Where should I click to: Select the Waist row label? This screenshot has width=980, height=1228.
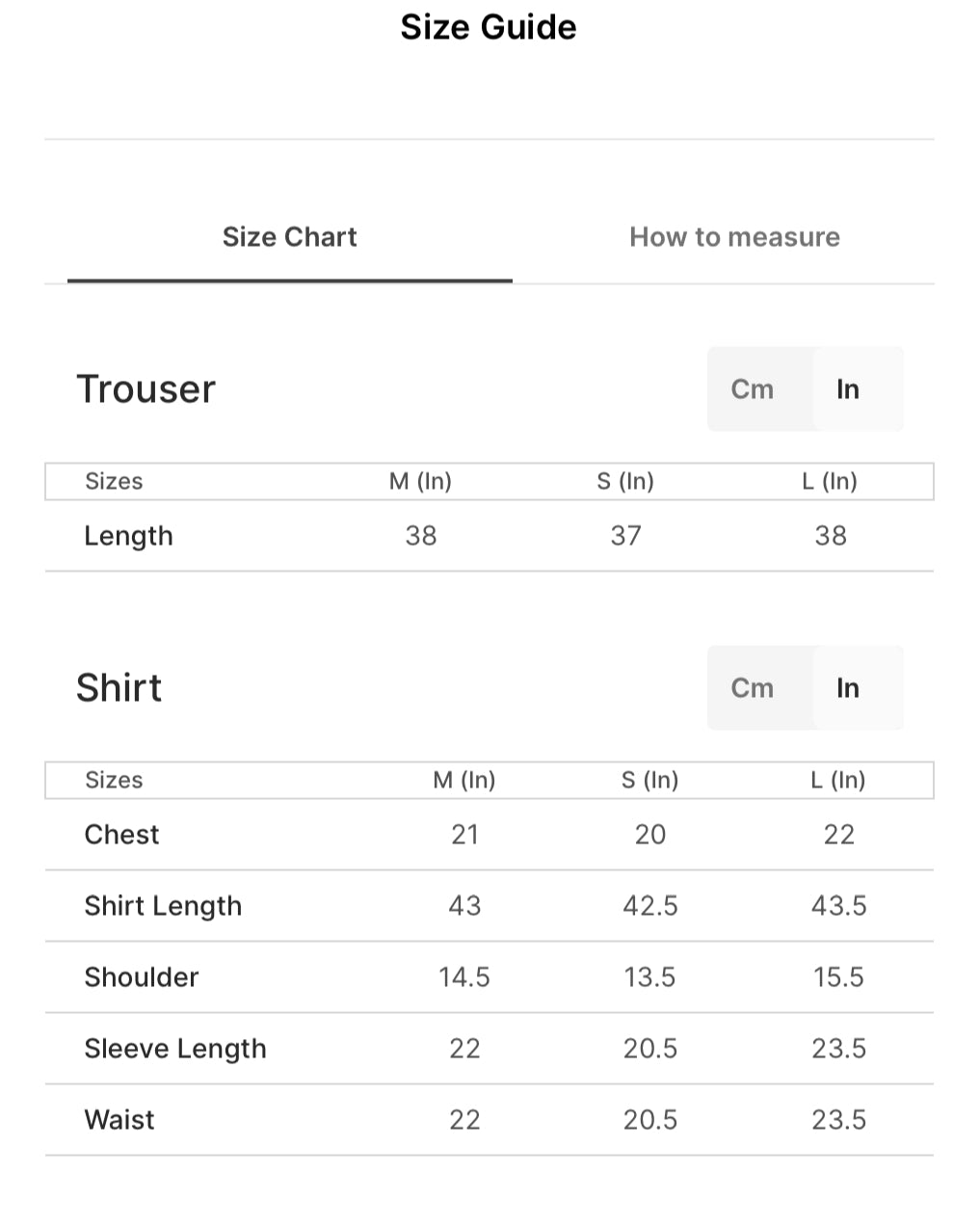tap(119, 1120)
